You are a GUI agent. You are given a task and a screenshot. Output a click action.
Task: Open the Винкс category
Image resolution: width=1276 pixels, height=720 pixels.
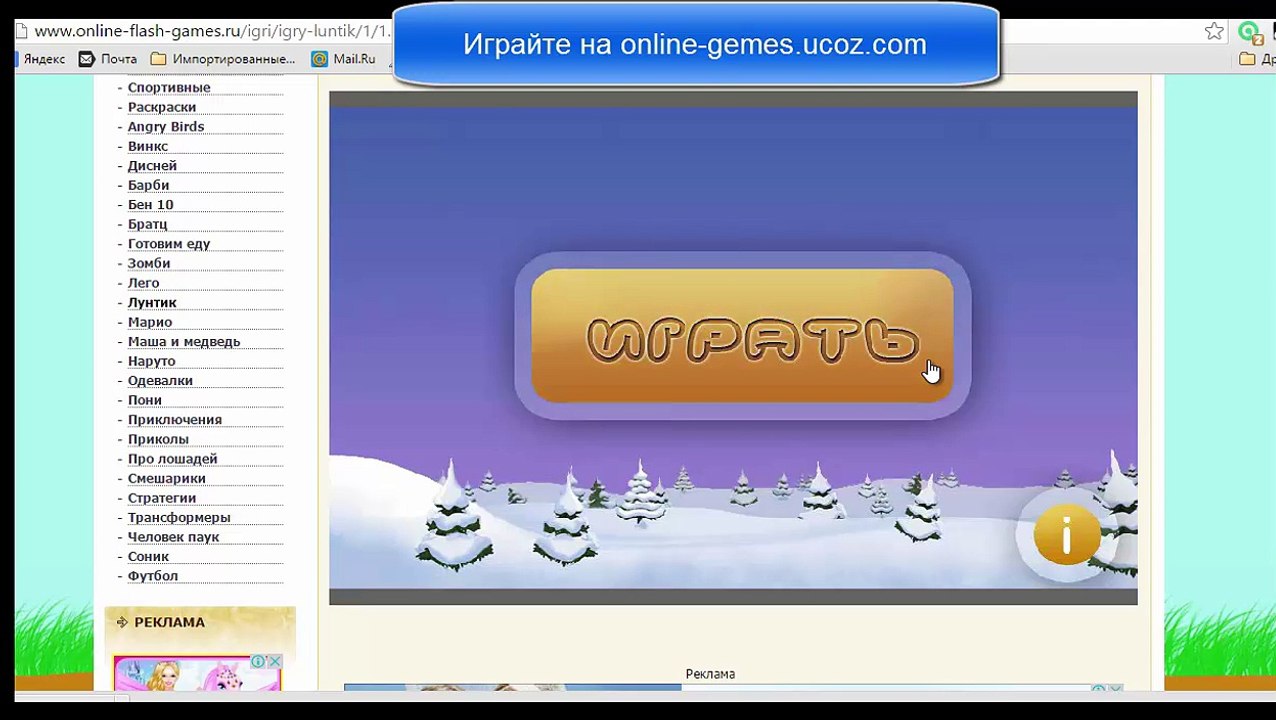point(148,146)
